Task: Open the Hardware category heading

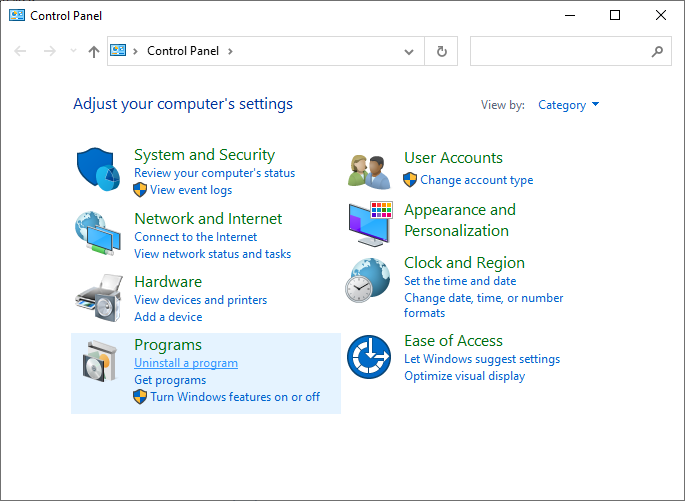Action: pyautogui.click(x=168, y=282)
